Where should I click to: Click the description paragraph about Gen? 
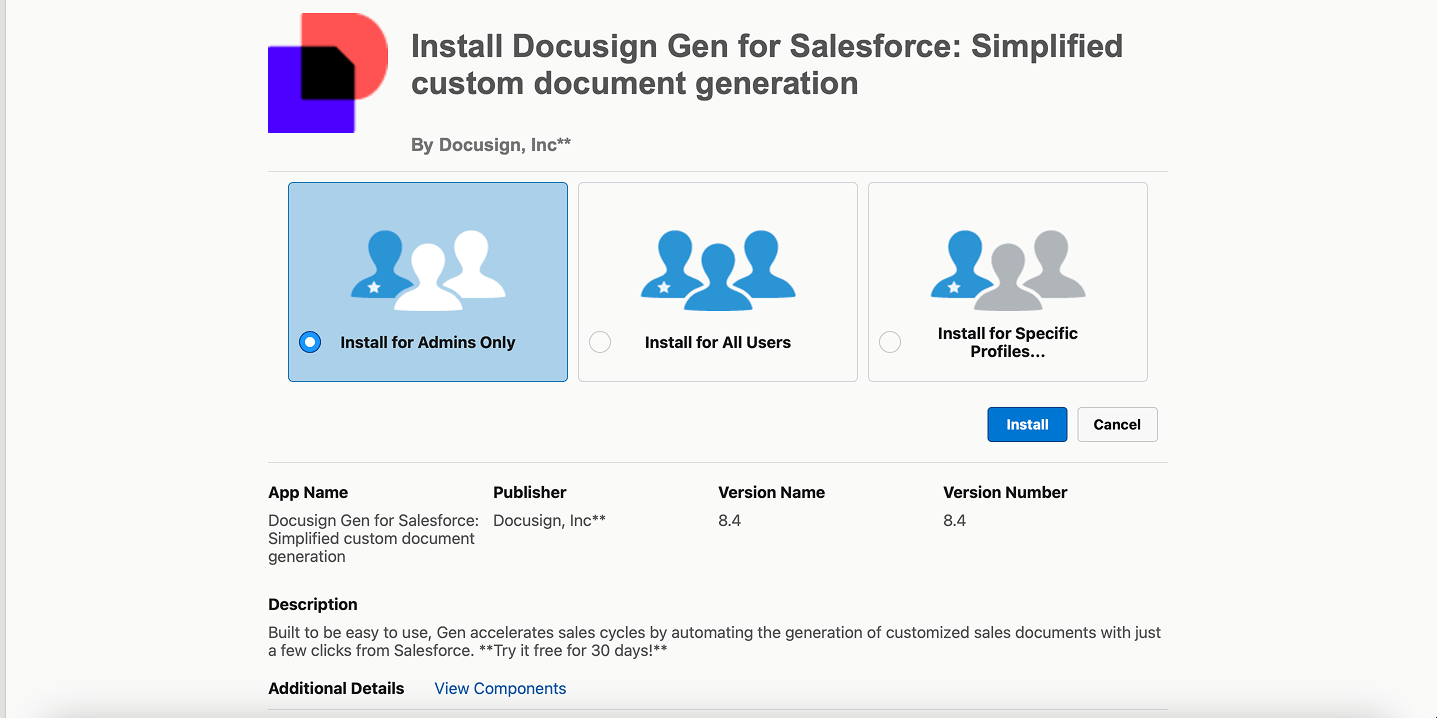pos(715,642)
